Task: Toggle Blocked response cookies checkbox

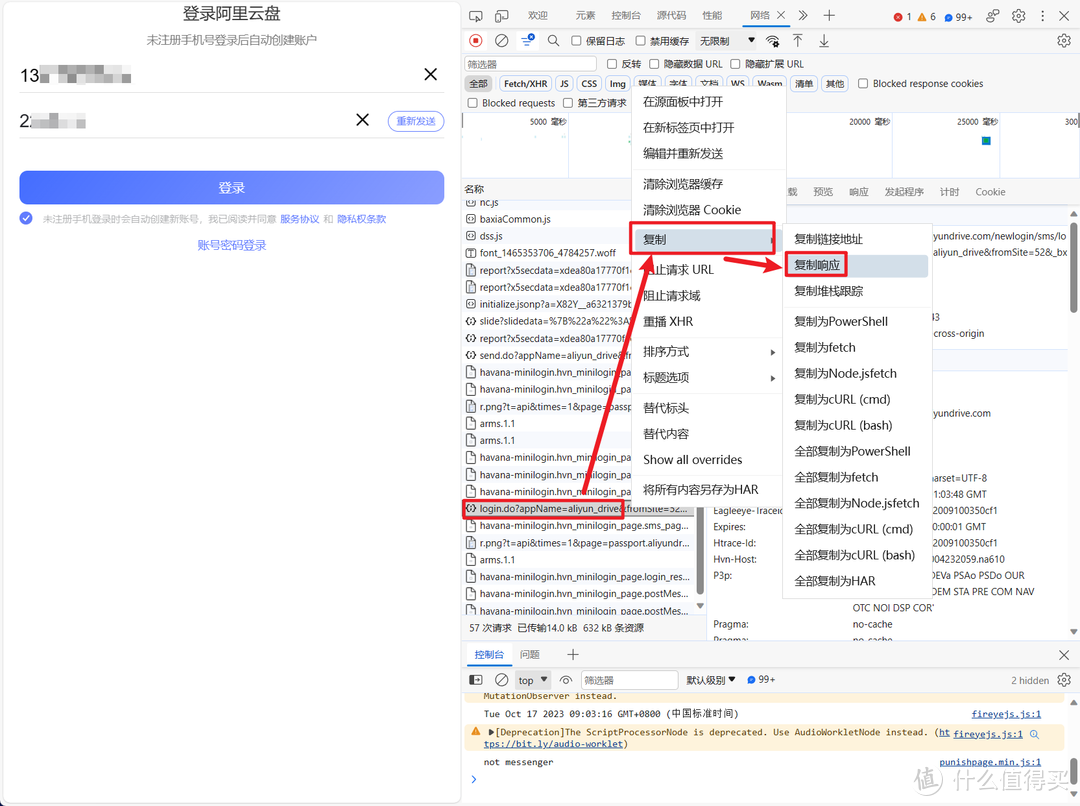Action: pyautogui.click(x=863, y=83)
